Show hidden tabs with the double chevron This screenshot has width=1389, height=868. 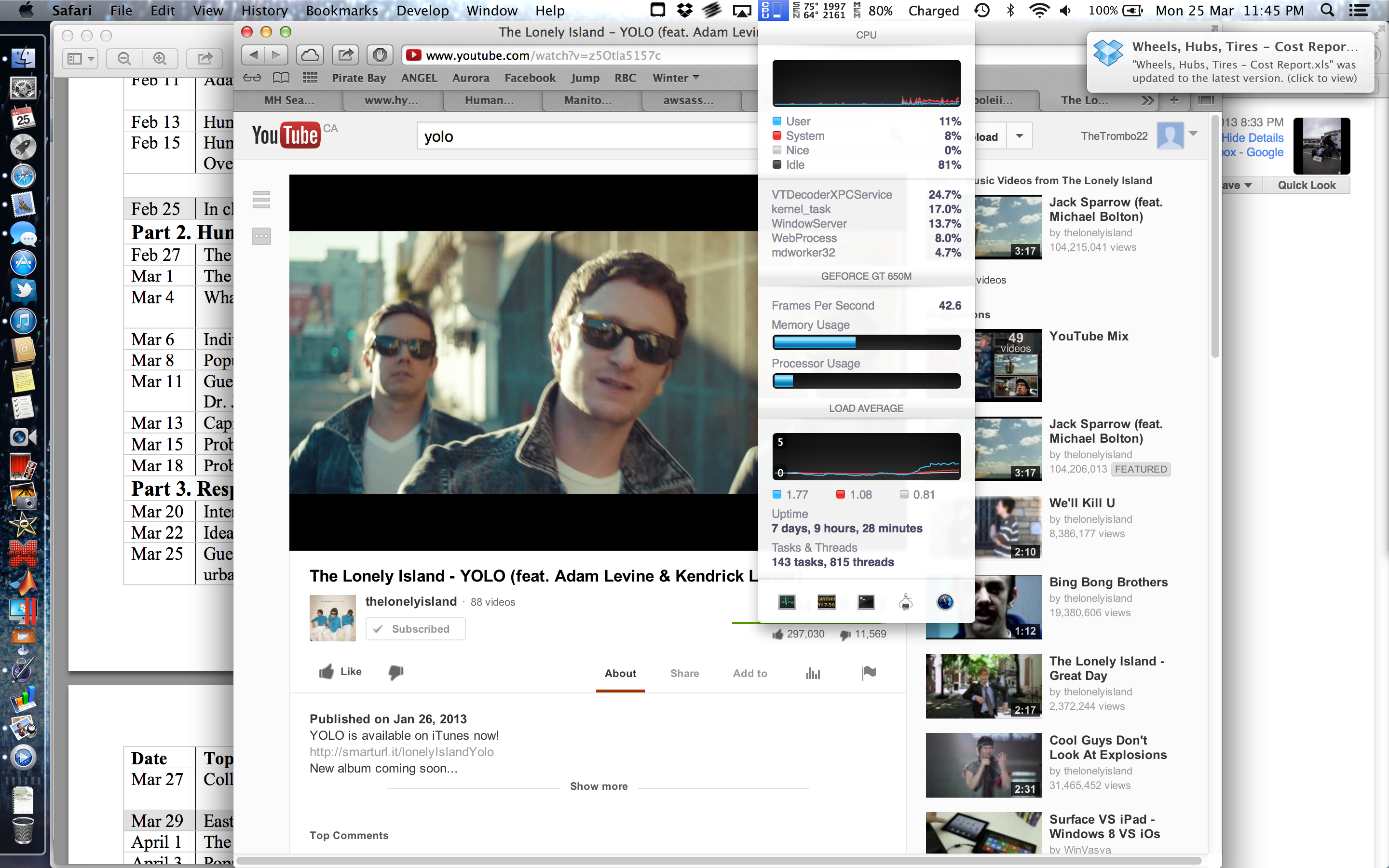click(x=1147, y=100)
